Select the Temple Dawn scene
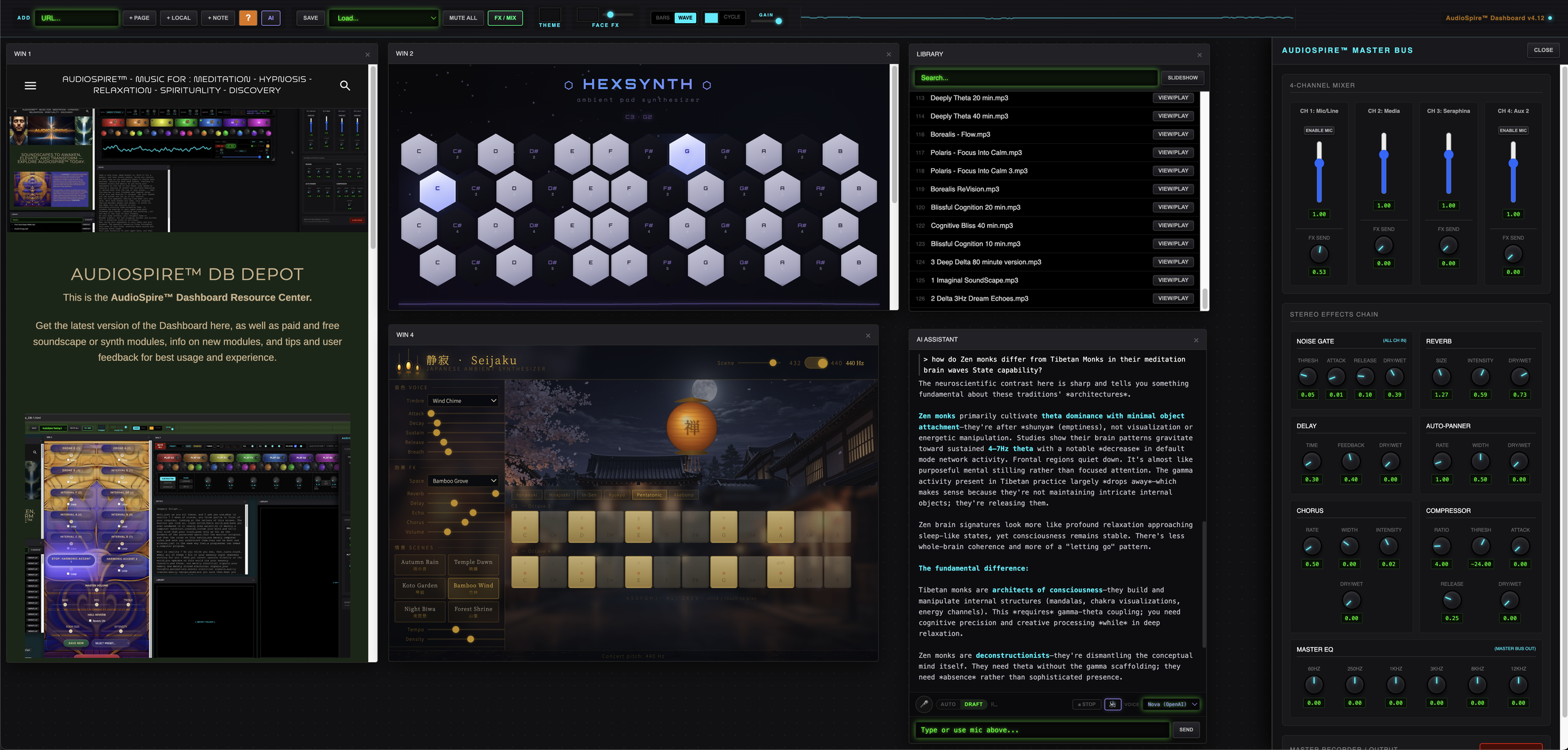The height and width of the screenshot is (750, 1568). coord(474,564)
